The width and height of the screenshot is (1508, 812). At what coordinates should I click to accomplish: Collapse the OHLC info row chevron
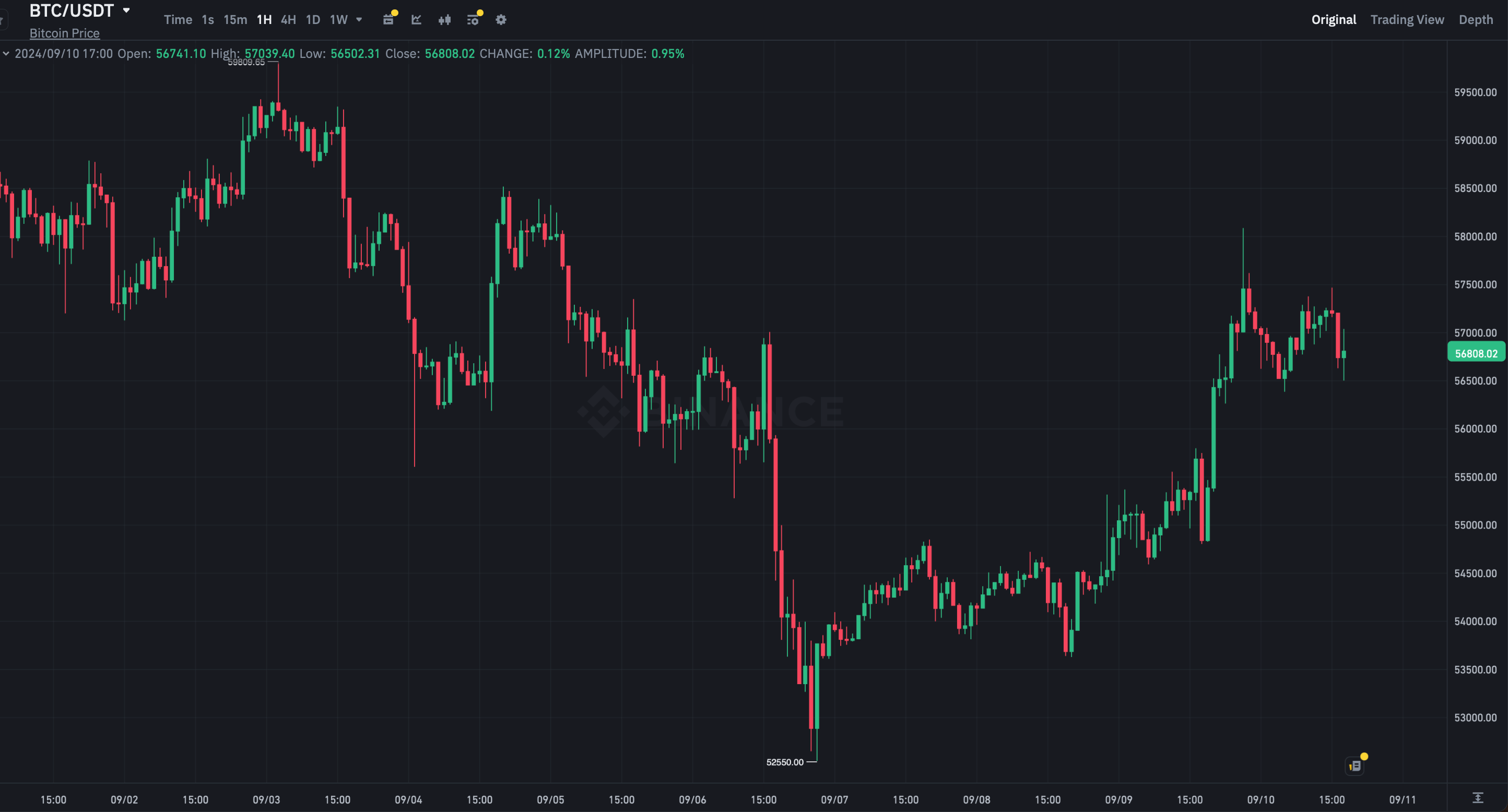[6, 54]
